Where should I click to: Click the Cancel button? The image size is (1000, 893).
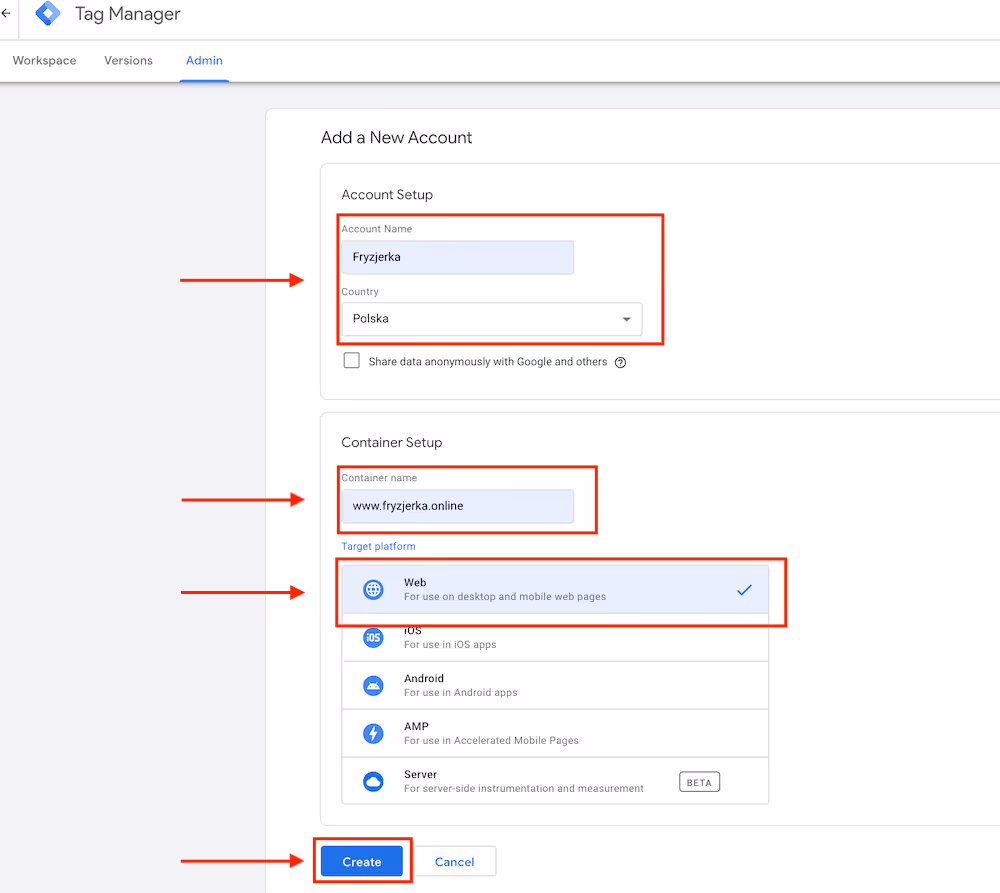coord(454,862)
